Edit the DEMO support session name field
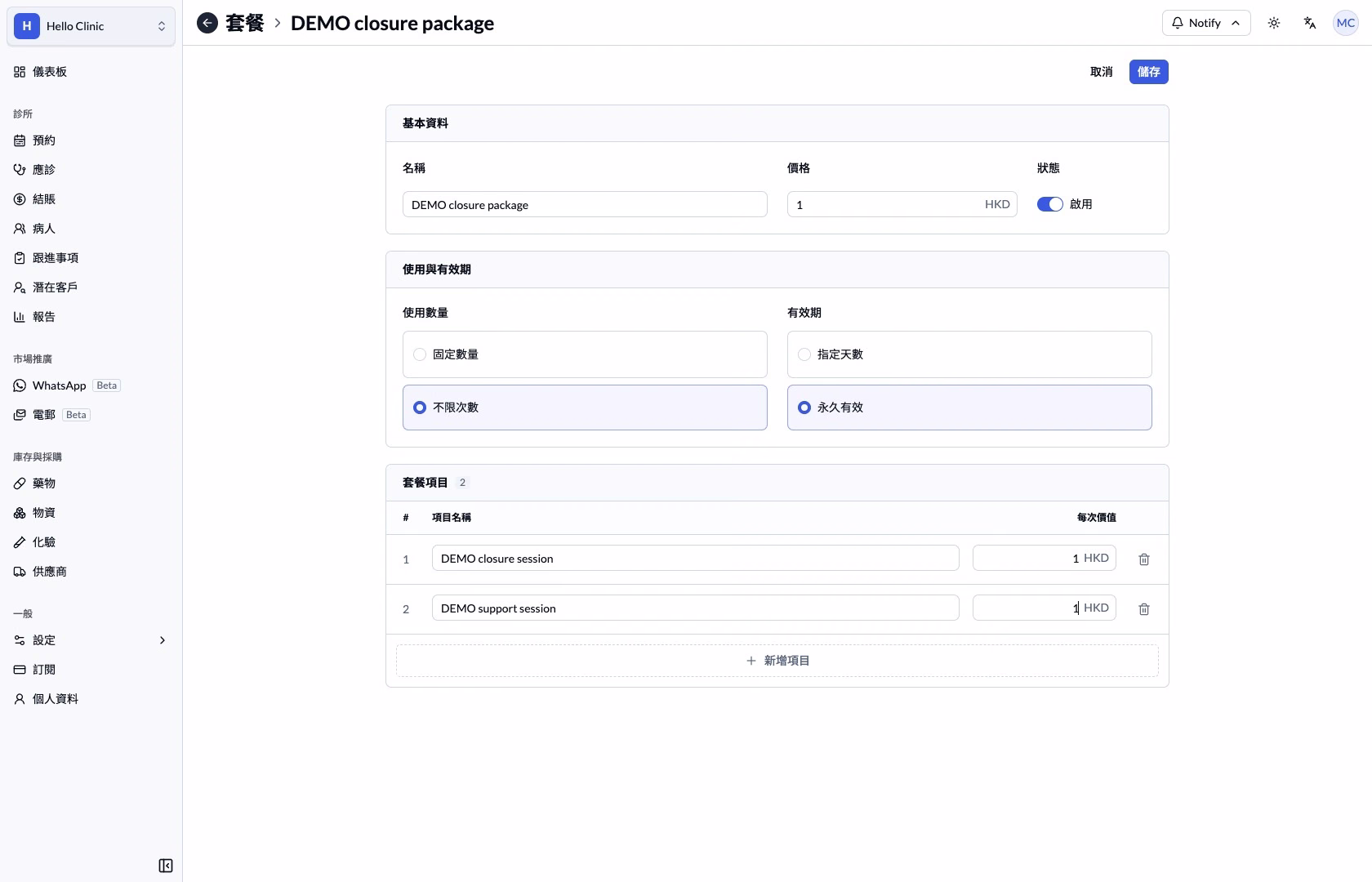This screenshot has height=882, width=1372. point(696,608)
